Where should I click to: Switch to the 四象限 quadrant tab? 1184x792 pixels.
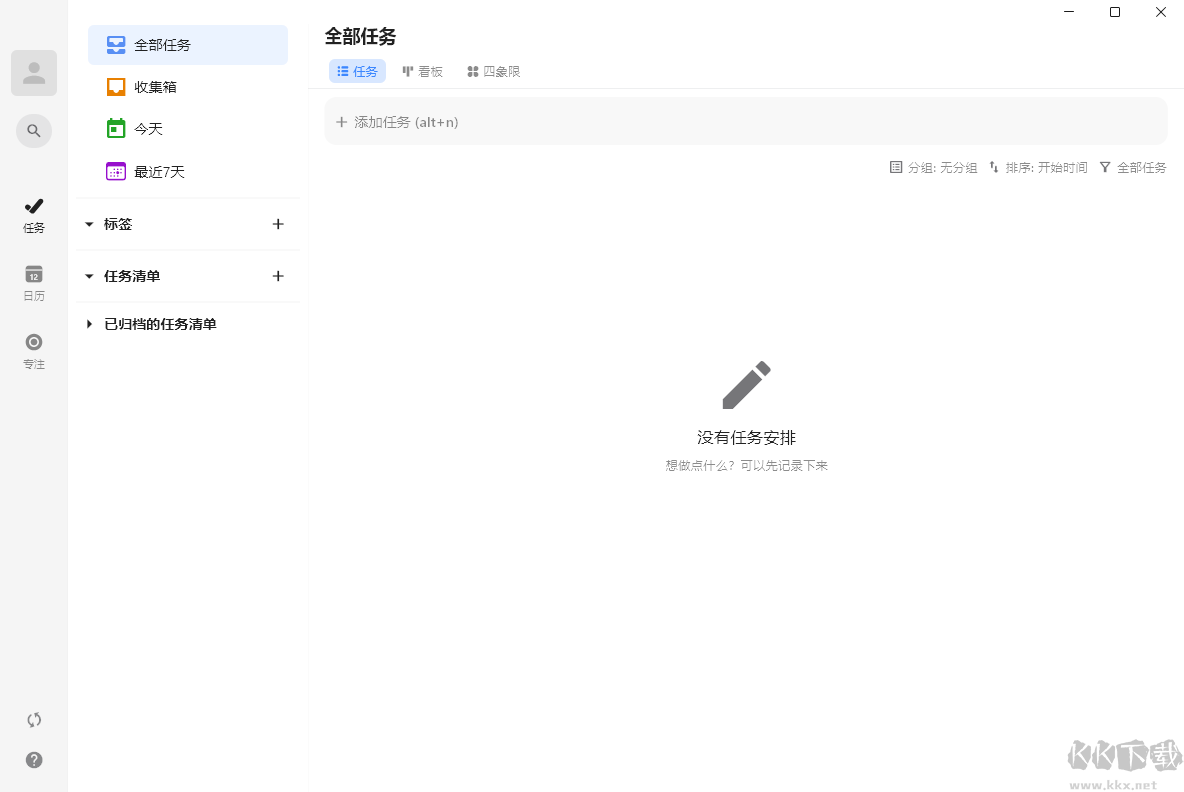click(493, 71)
